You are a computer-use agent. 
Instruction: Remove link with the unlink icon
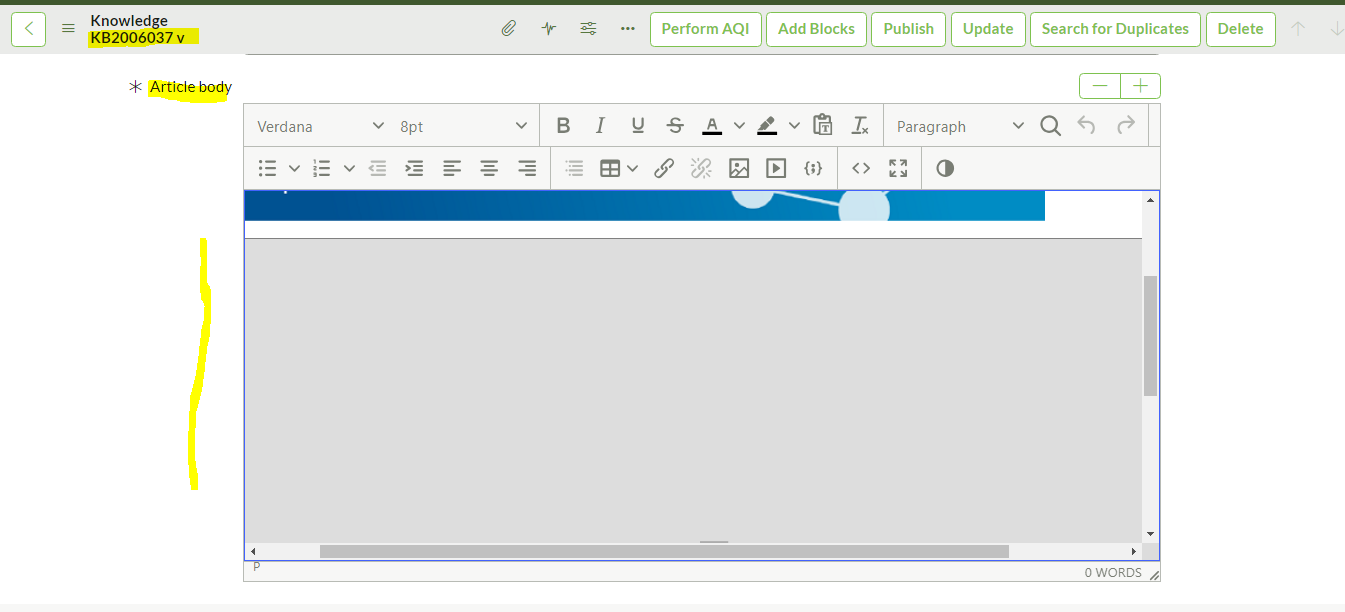pos(701,169)
